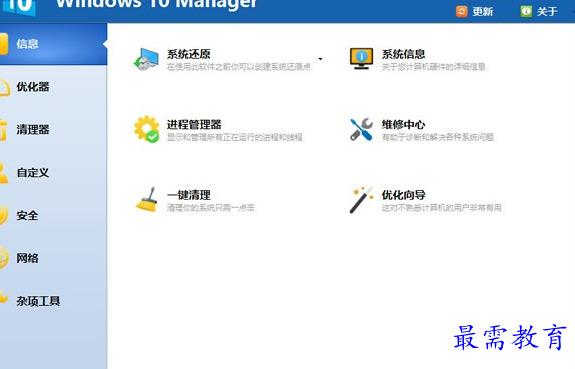Click the orange update icon next to 更新

pyautogui.click(x=462, y=11)
